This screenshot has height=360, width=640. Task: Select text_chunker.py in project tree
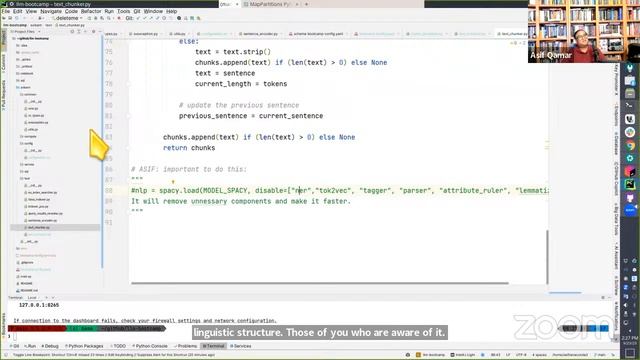coord(55,227)
